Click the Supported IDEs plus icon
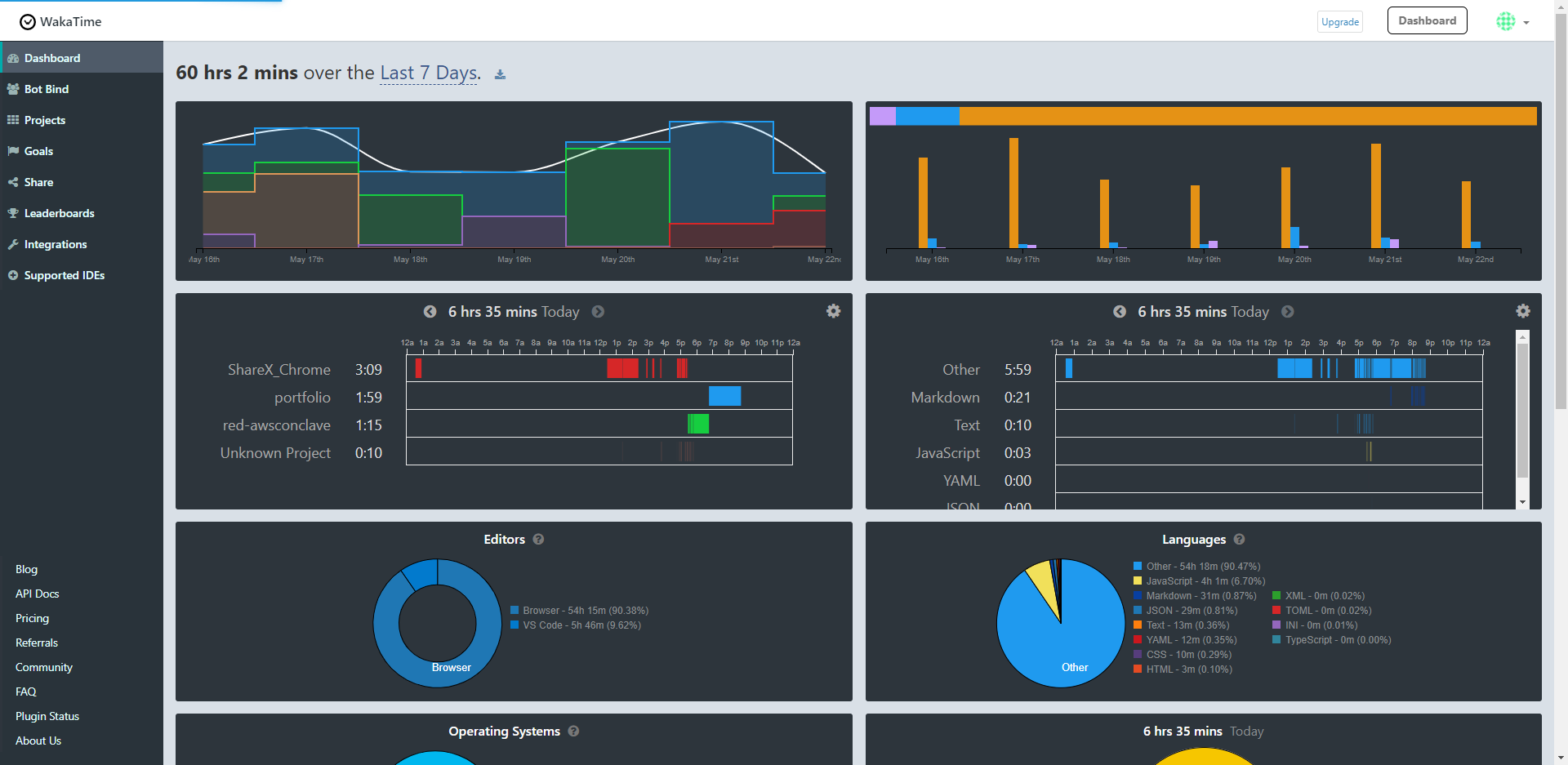This screenshot has height=765, width=1568. coord(13,275)
